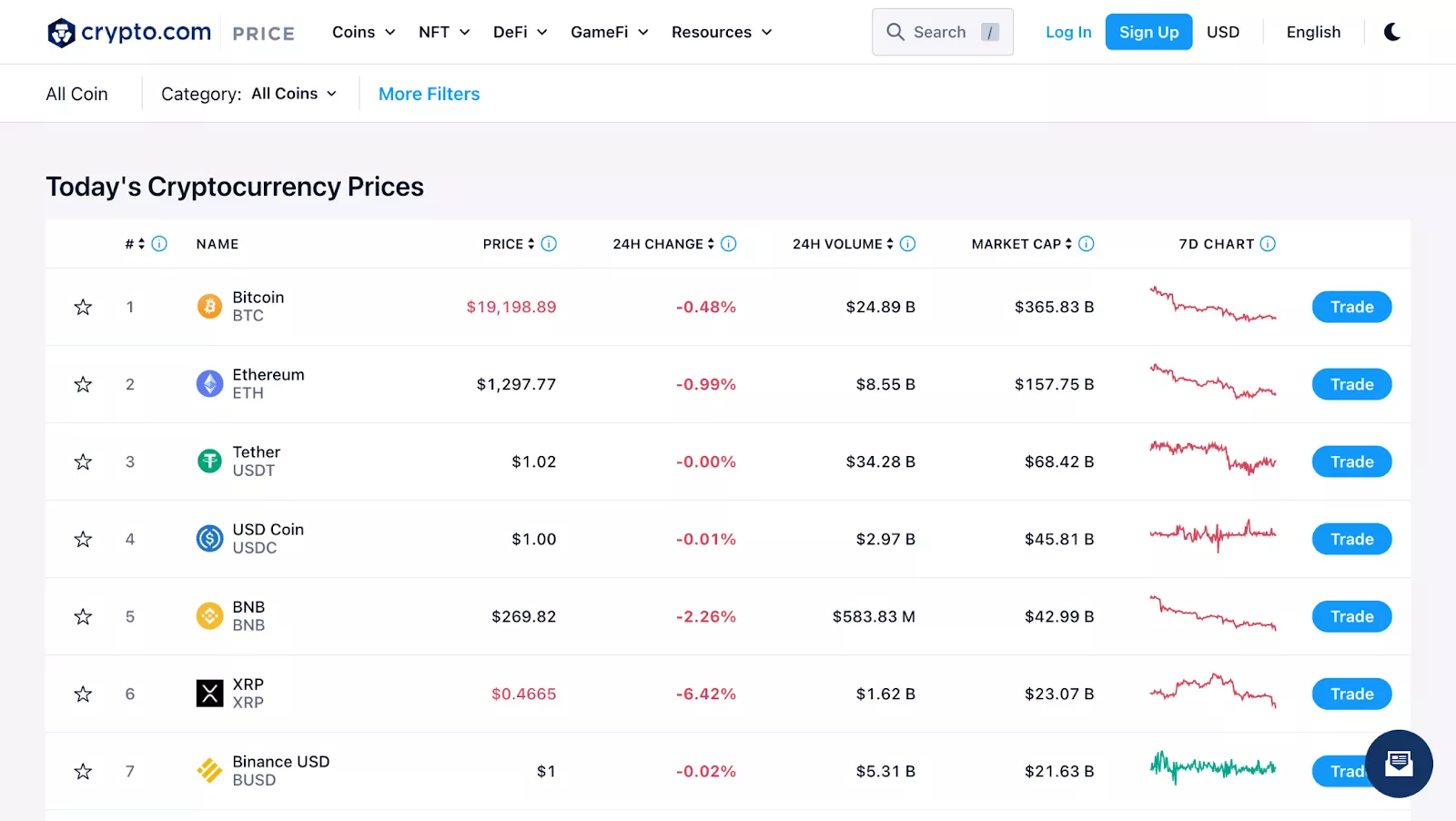Favorite BNB with star
The width and height of the screenshot is (1456, 821).
(x=83, y=616)
